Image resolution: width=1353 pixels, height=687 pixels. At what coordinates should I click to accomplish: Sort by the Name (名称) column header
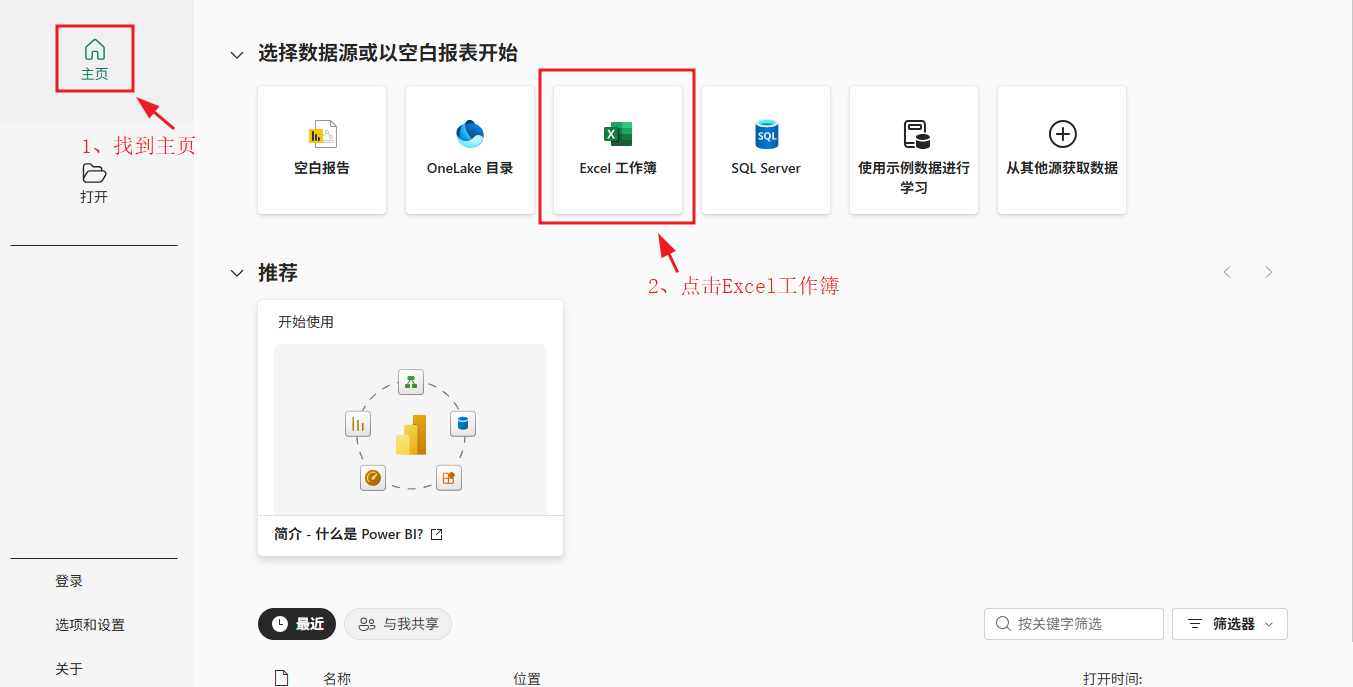tap(337, 678)
